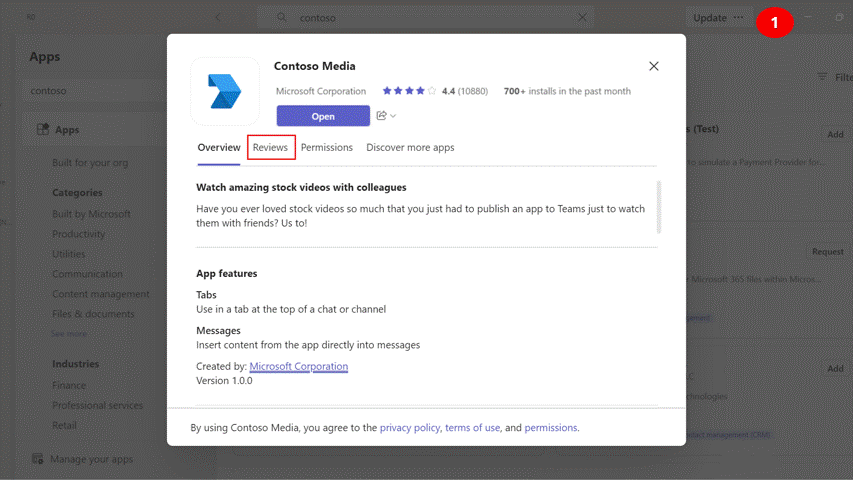
Task: Click the Request button in the background list
Action: pos(827,251)
